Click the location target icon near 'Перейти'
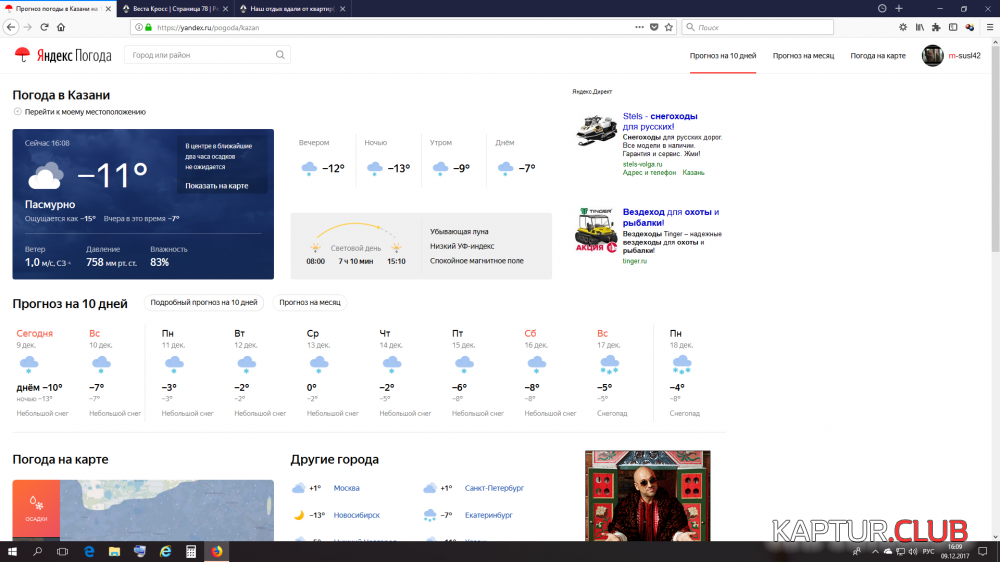 [x=17, y=112]
